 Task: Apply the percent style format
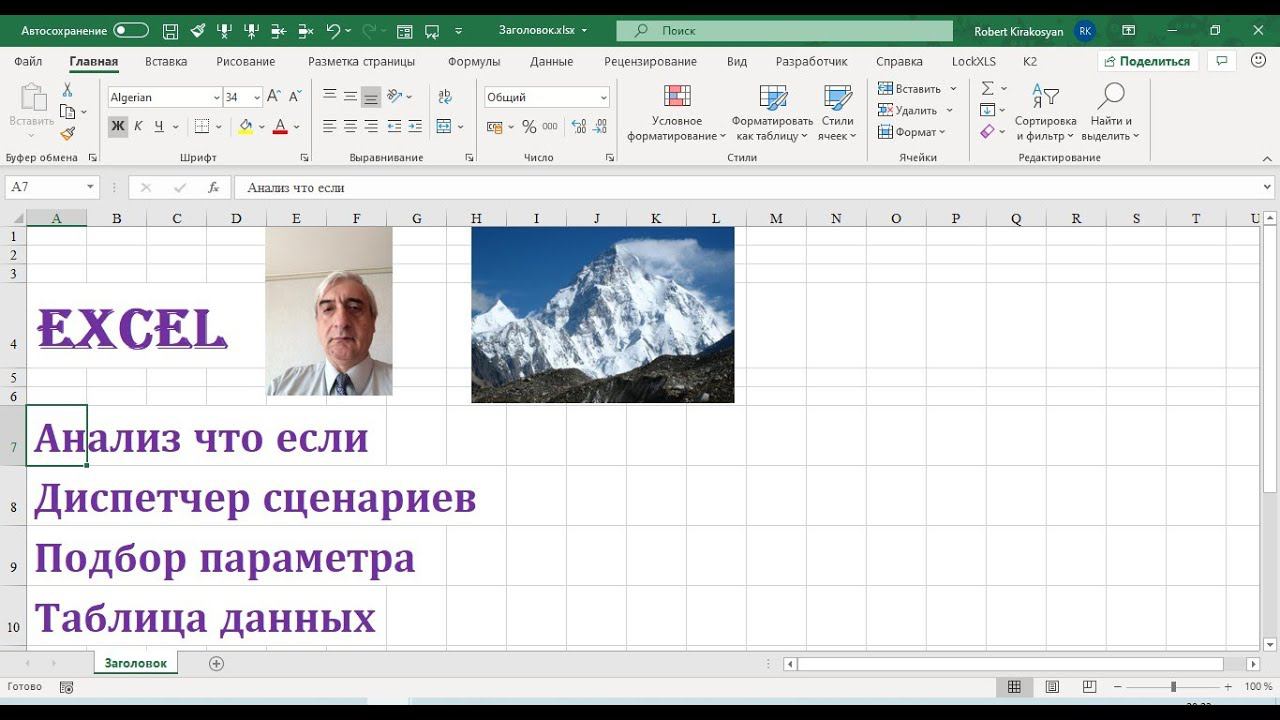tap(529, 127)
